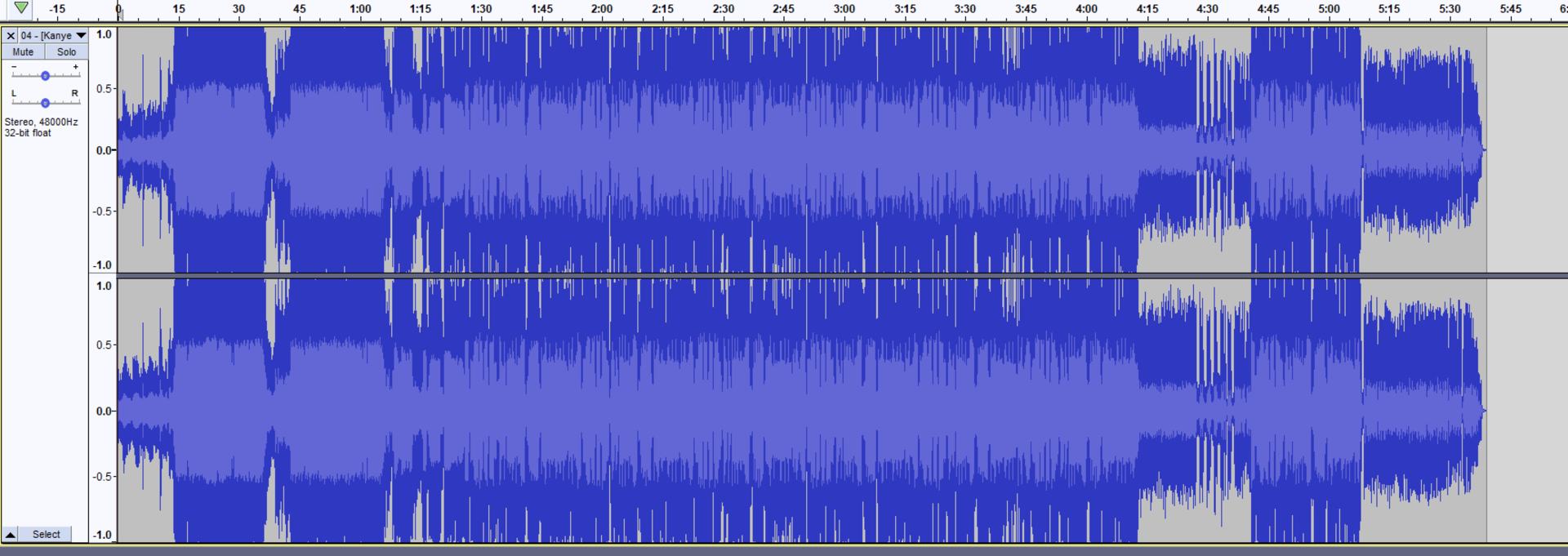This screenshot has width=1568, height=556.
Task: Click the -15 mark on the timeline ruler
Action: coord(57,9)
